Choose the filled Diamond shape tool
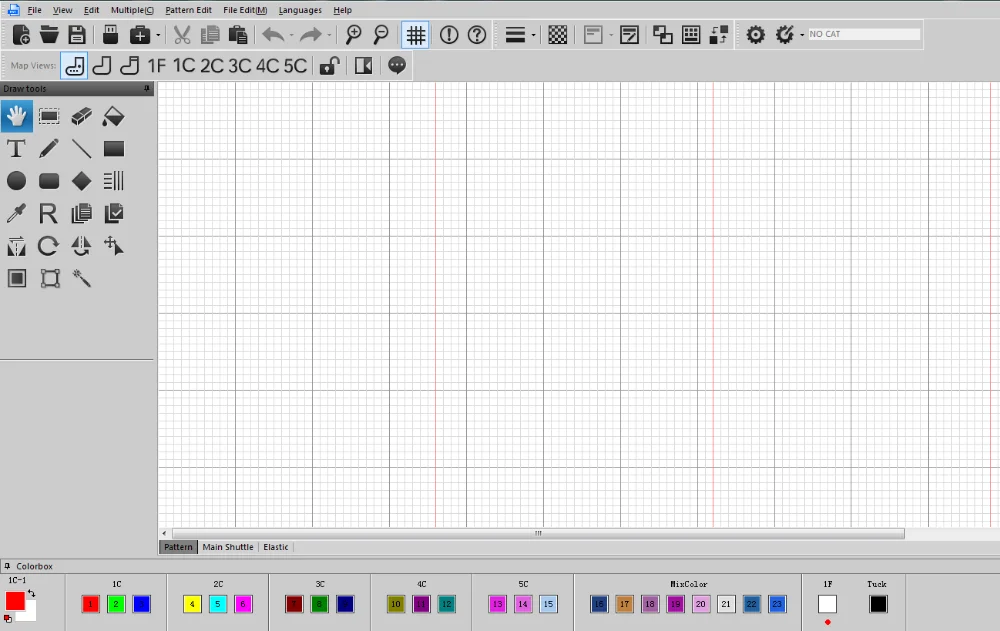Screen dimensions: 1000x631 (x=81, y=181)
